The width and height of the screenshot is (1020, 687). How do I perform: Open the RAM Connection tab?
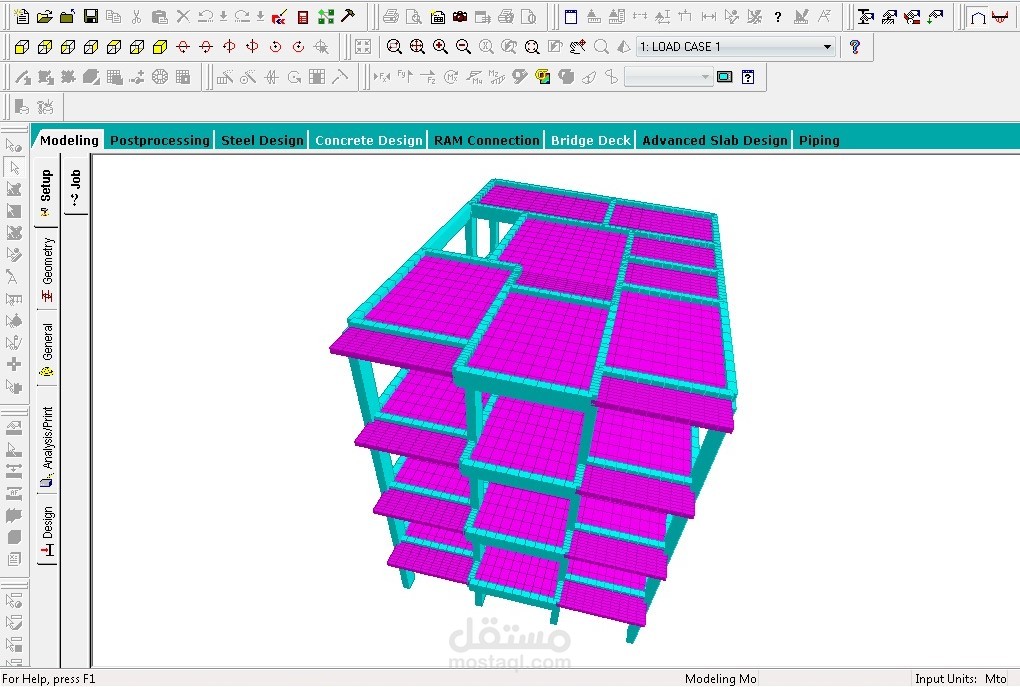487,140
